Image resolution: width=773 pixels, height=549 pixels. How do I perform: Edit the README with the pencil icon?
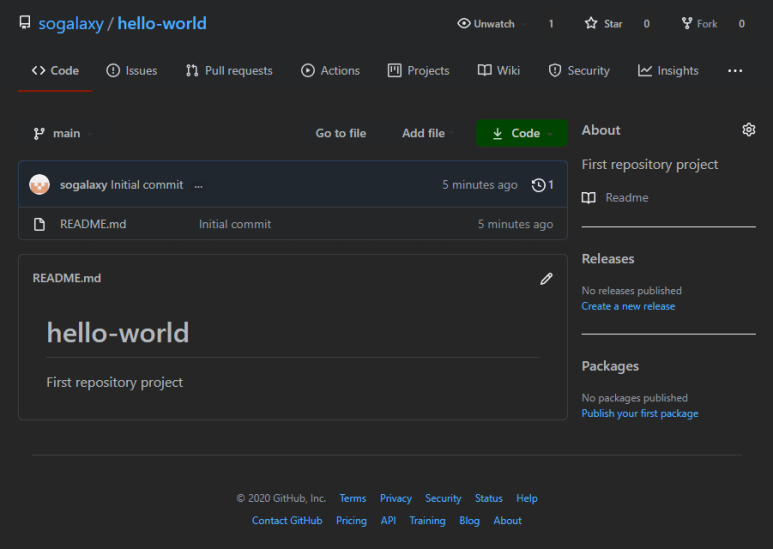coord(546,278)
